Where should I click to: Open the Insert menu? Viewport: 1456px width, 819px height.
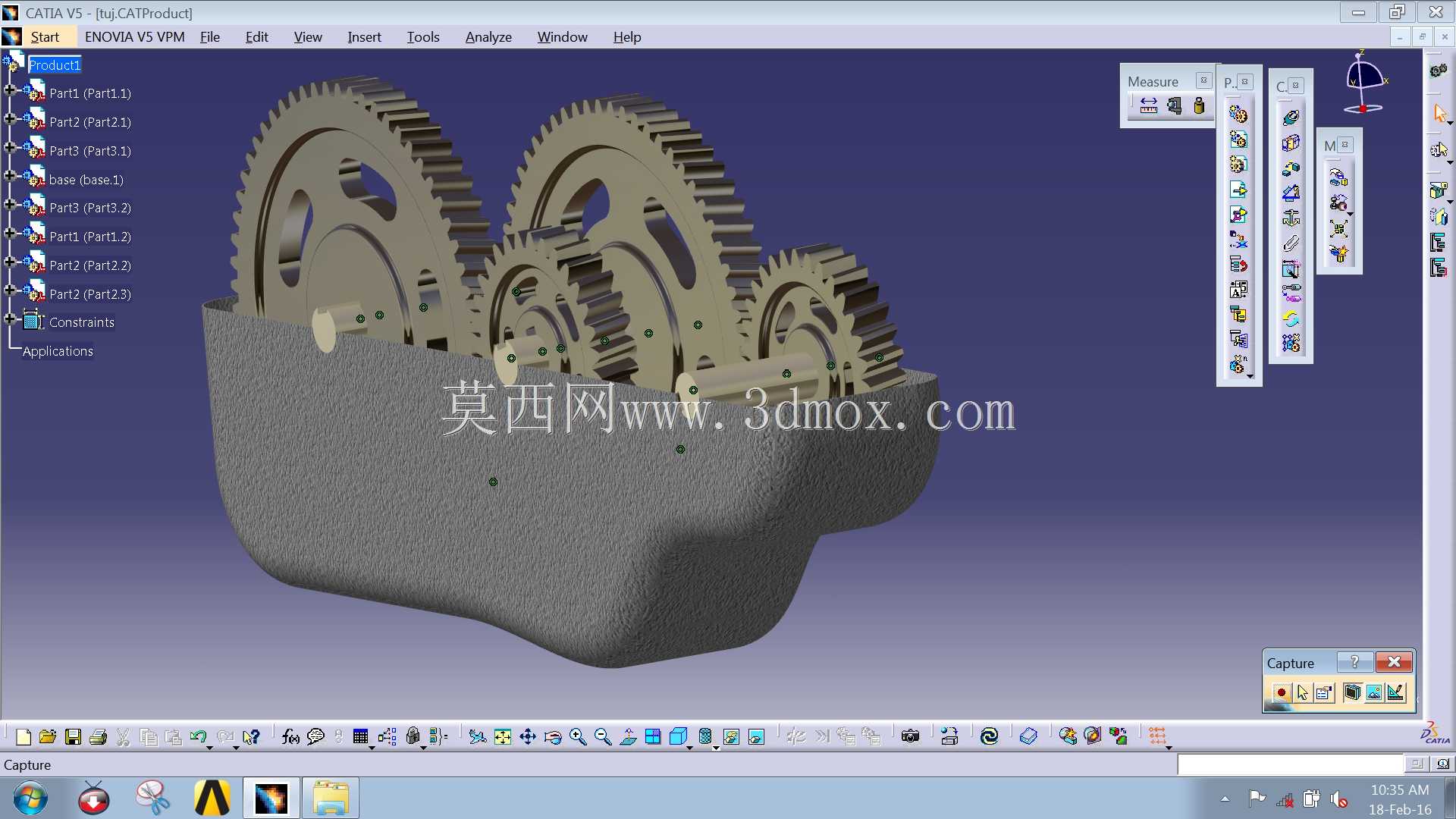[364, 37]
